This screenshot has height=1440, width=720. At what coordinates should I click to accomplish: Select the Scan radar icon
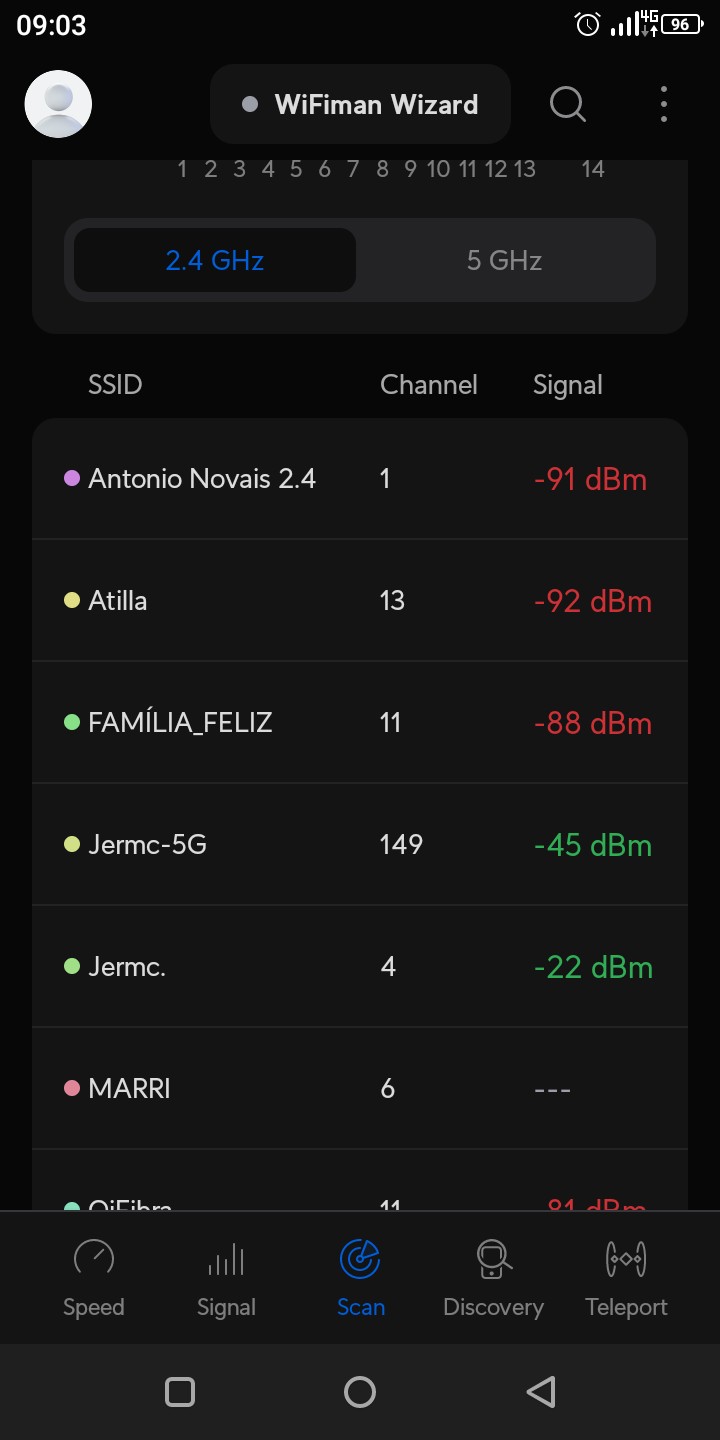[360, 1258]
